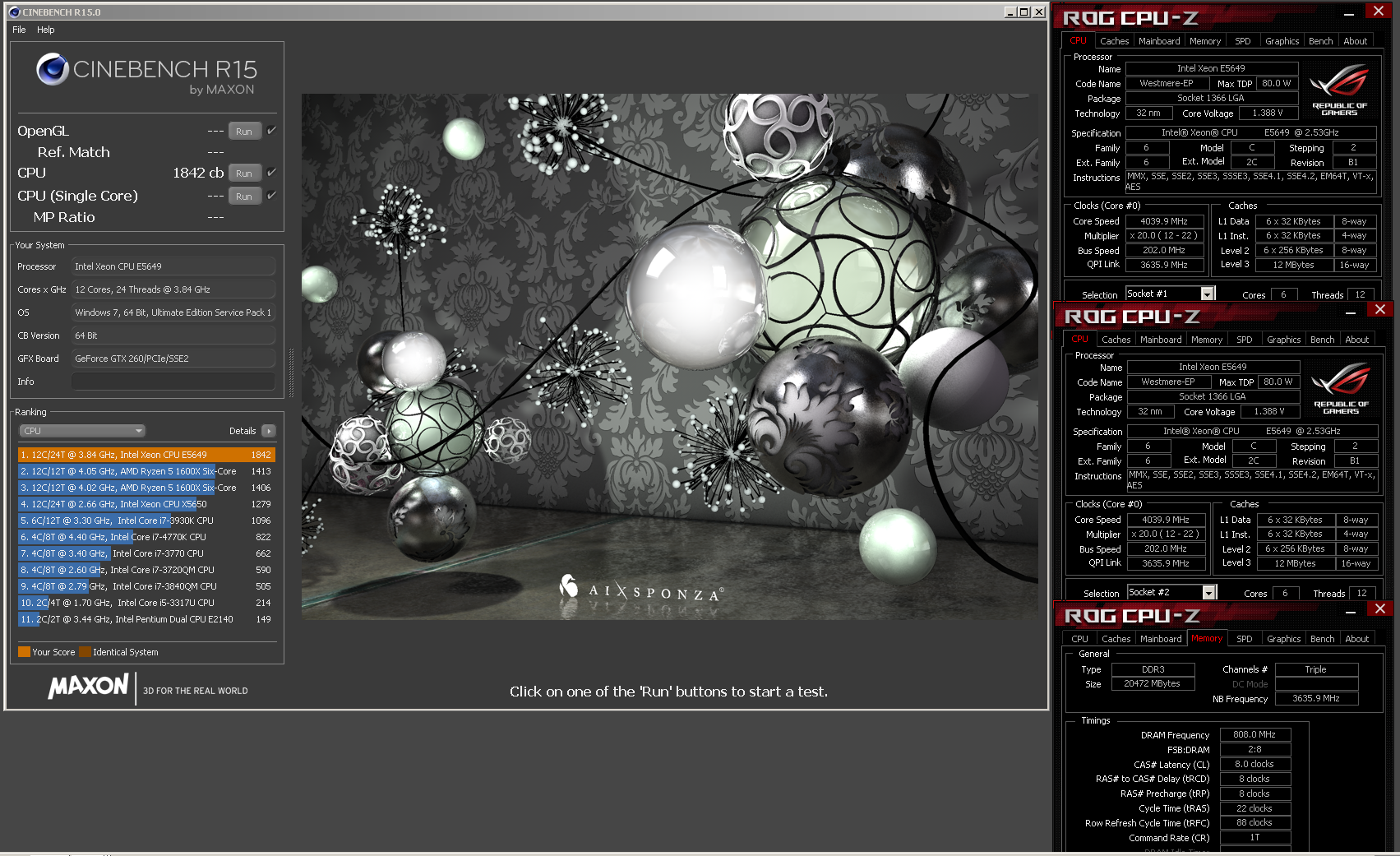The width and height of the screenshot is (1400, 856).
Task: Open Socket #2 selection dropdown
Action: pyautogui.click(x=1209, y=593)
